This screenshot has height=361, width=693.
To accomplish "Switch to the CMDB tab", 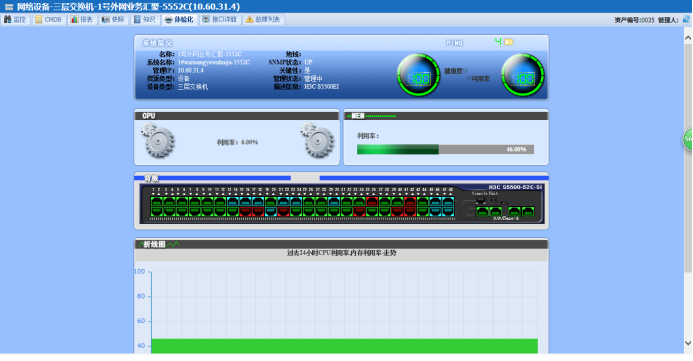I will tap(48, 19).
